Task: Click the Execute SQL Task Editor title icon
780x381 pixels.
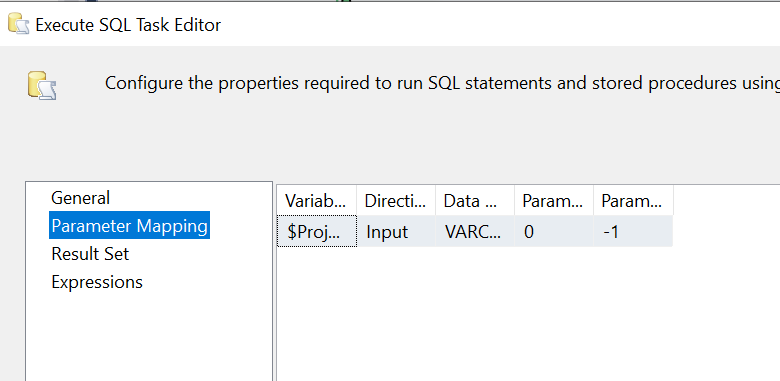Action: click(18, 24)
